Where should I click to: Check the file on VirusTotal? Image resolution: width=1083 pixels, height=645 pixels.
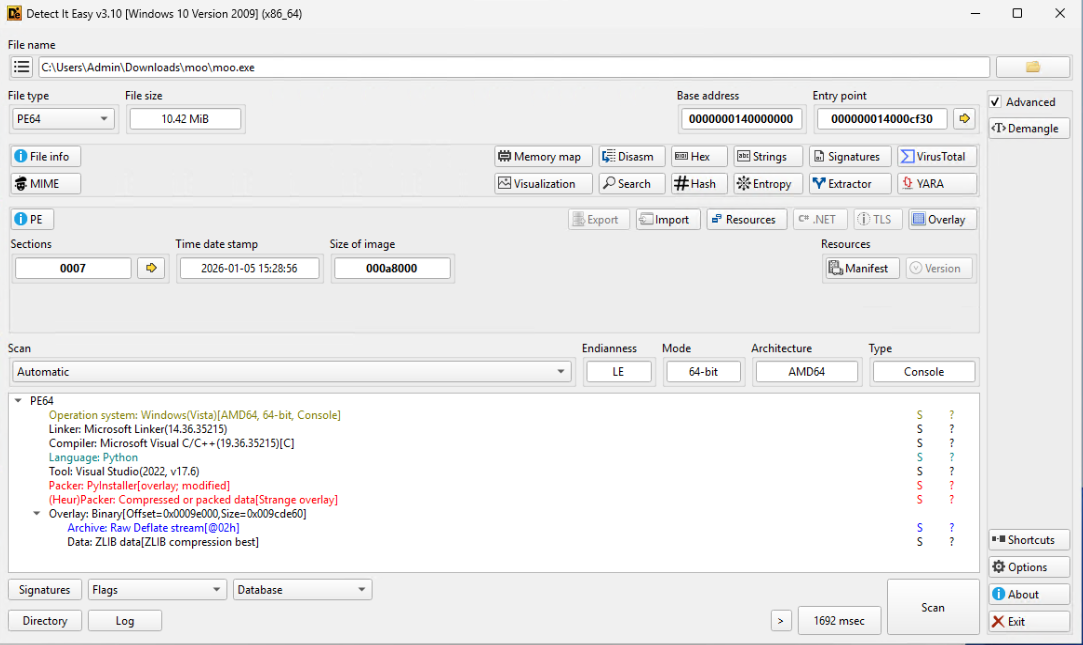936,157
